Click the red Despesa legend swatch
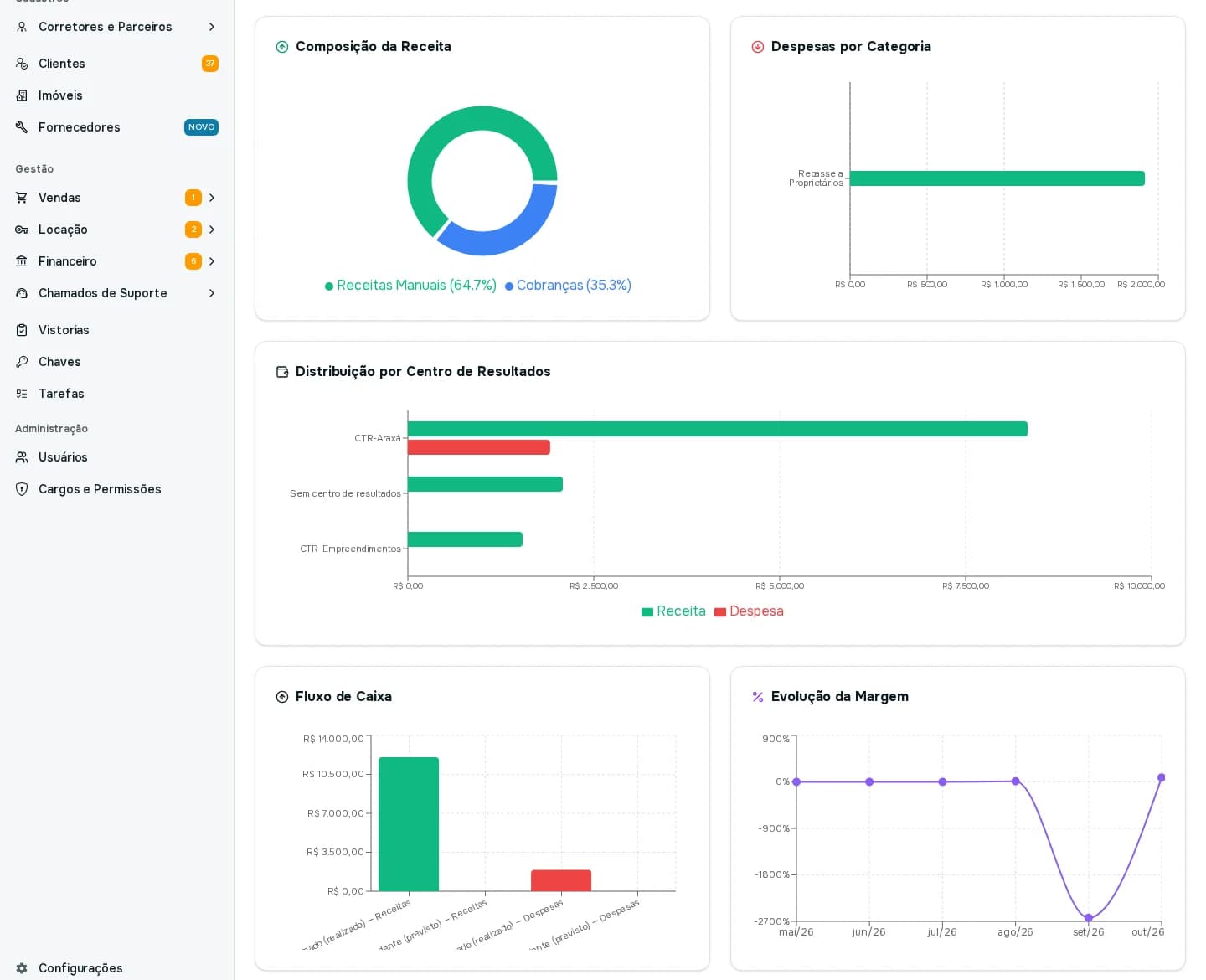The width and height of the screenshot is (1206, 980). [x=720, y=612]
